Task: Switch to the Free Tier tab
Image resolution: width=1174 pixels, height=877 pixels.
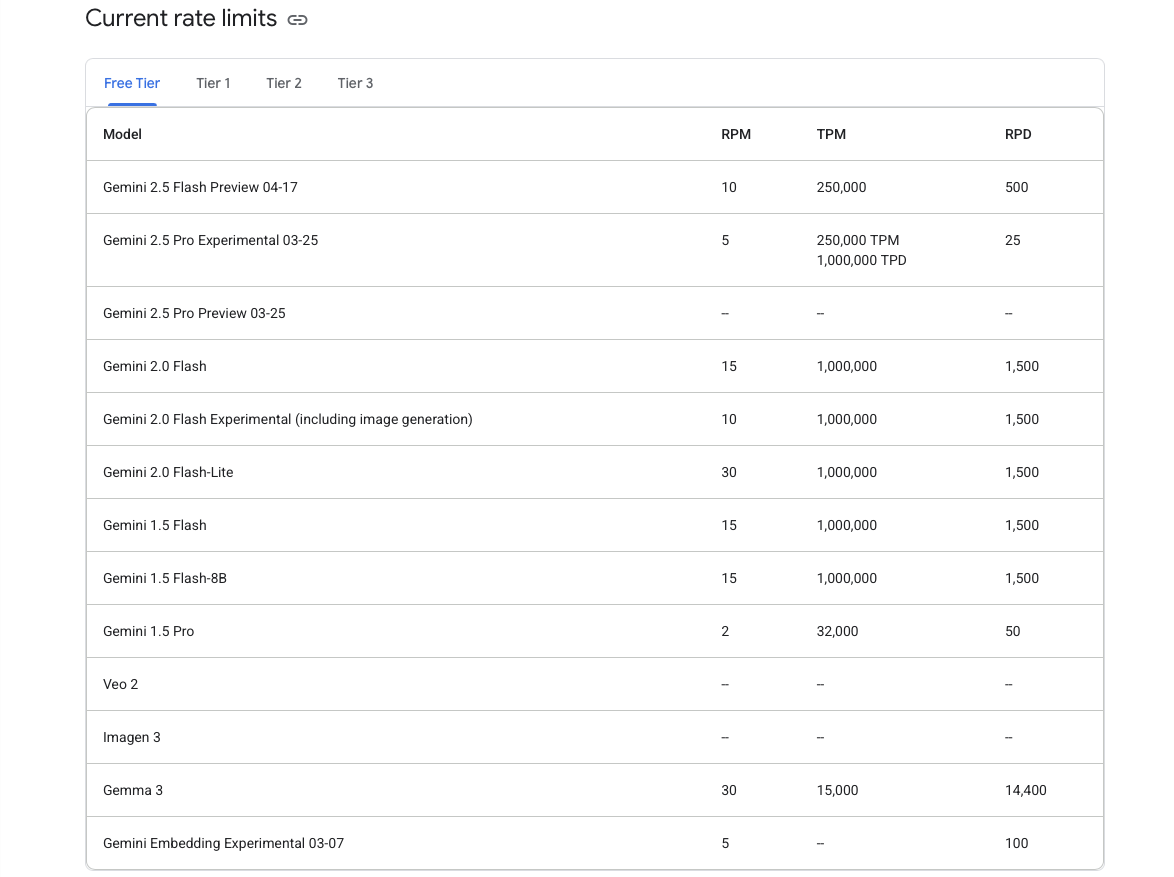Action: click(x=132, y=83)
